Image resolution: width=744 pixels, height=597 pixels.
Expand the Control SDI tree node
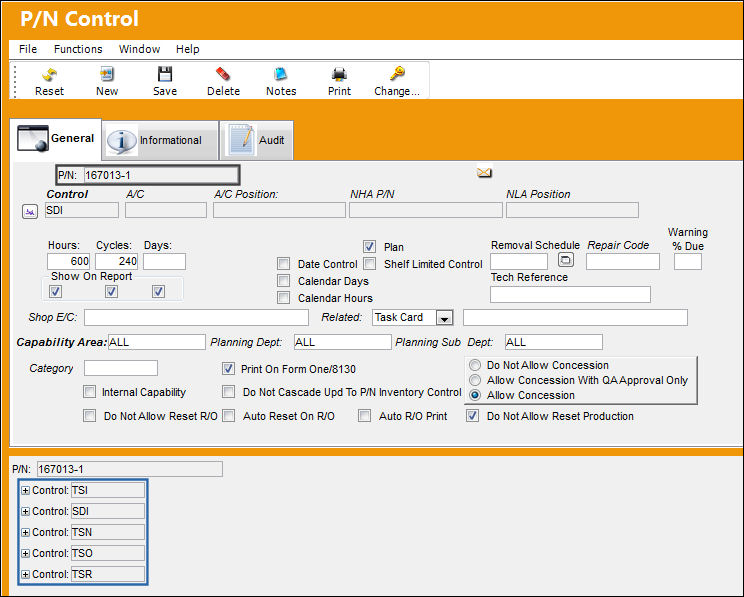26,512
